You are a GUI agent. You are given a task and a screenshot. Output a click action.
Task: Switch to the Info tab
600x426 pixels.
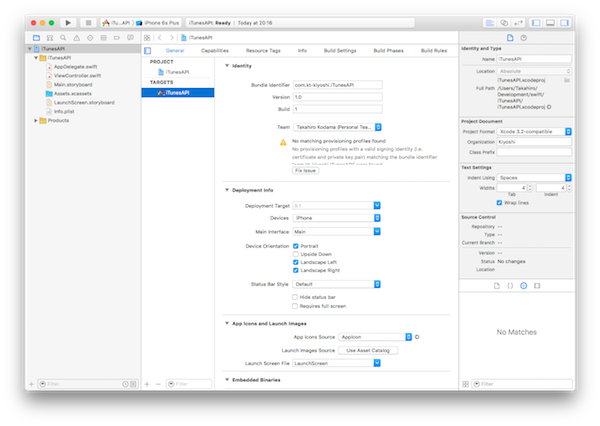[x=302, y=51]
